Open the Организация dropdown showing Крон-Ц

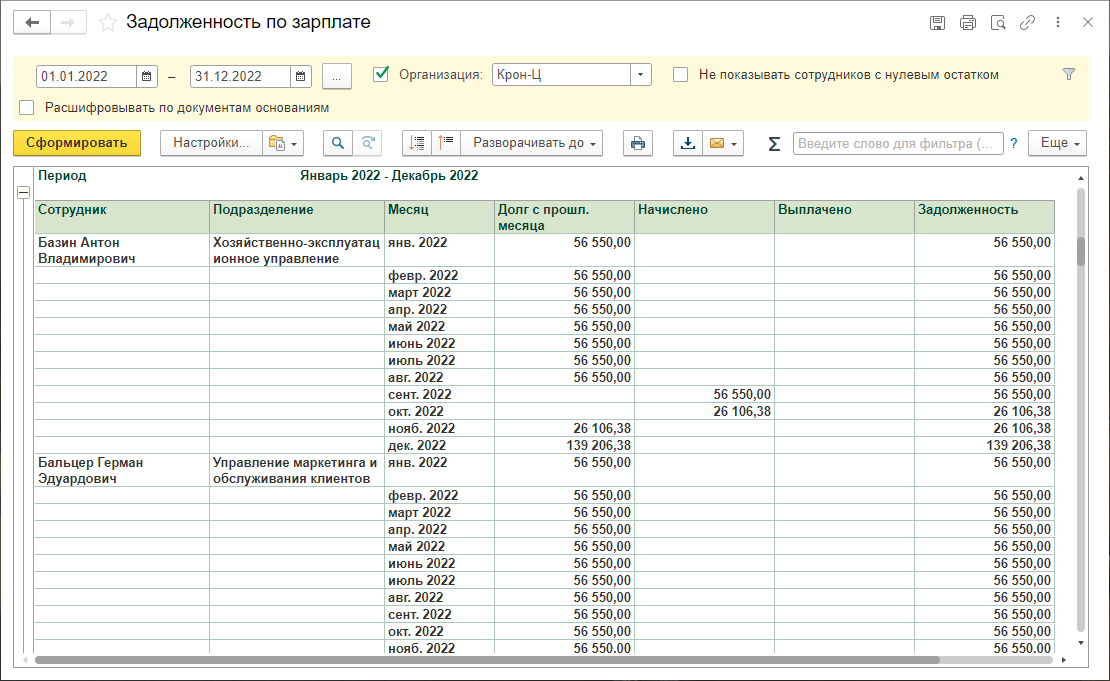(x=640, y=75)
